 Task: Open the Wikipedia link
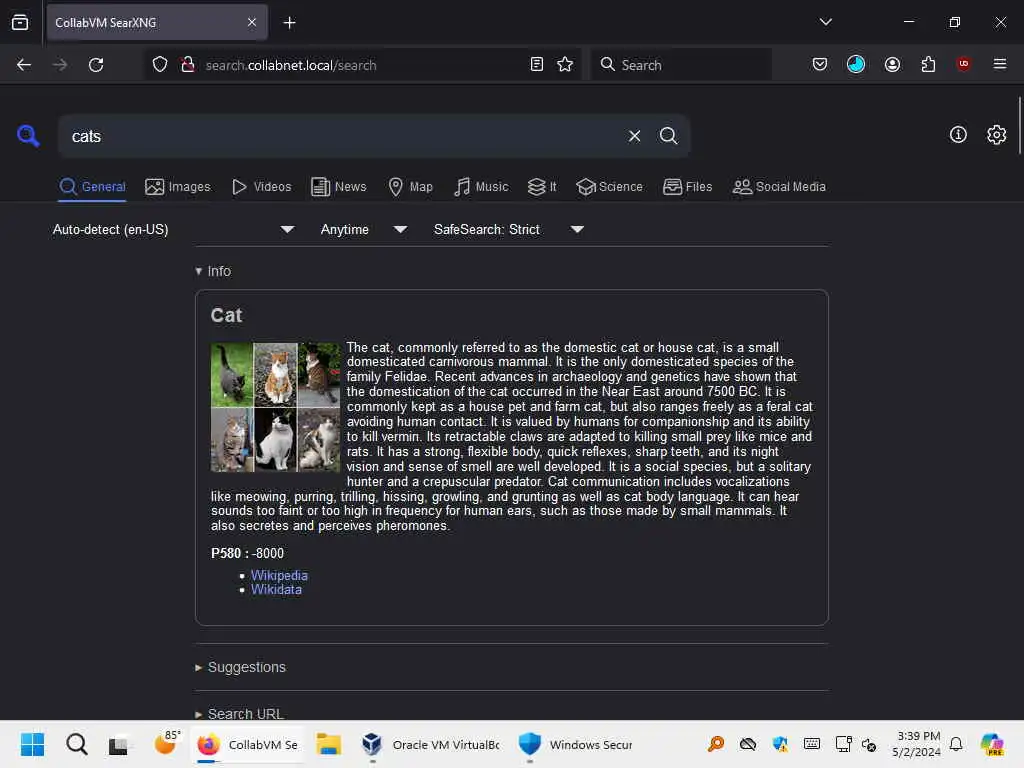279,575
